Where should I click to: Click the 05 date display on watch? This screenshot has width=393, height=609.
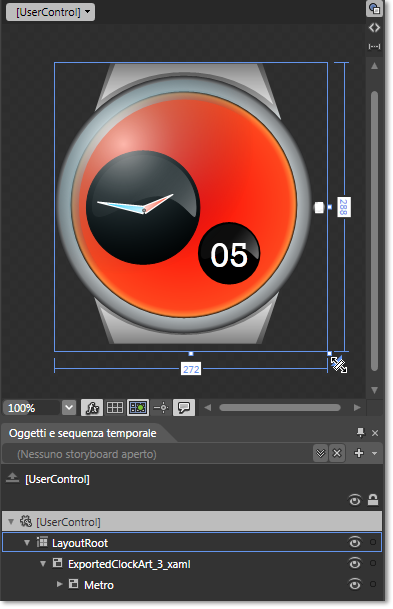[229, 254]
